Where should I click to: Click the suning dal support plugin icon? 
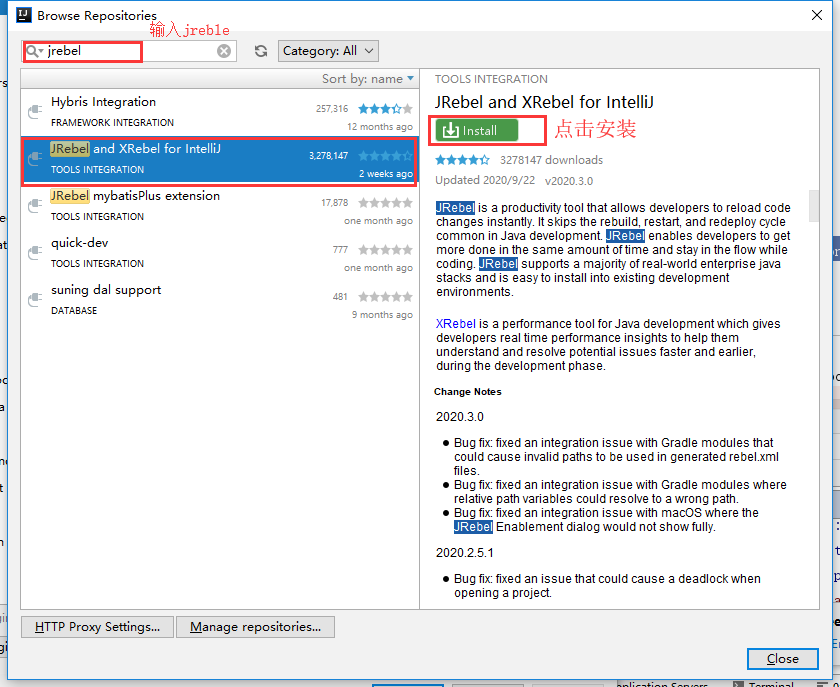tap(35, 300)
